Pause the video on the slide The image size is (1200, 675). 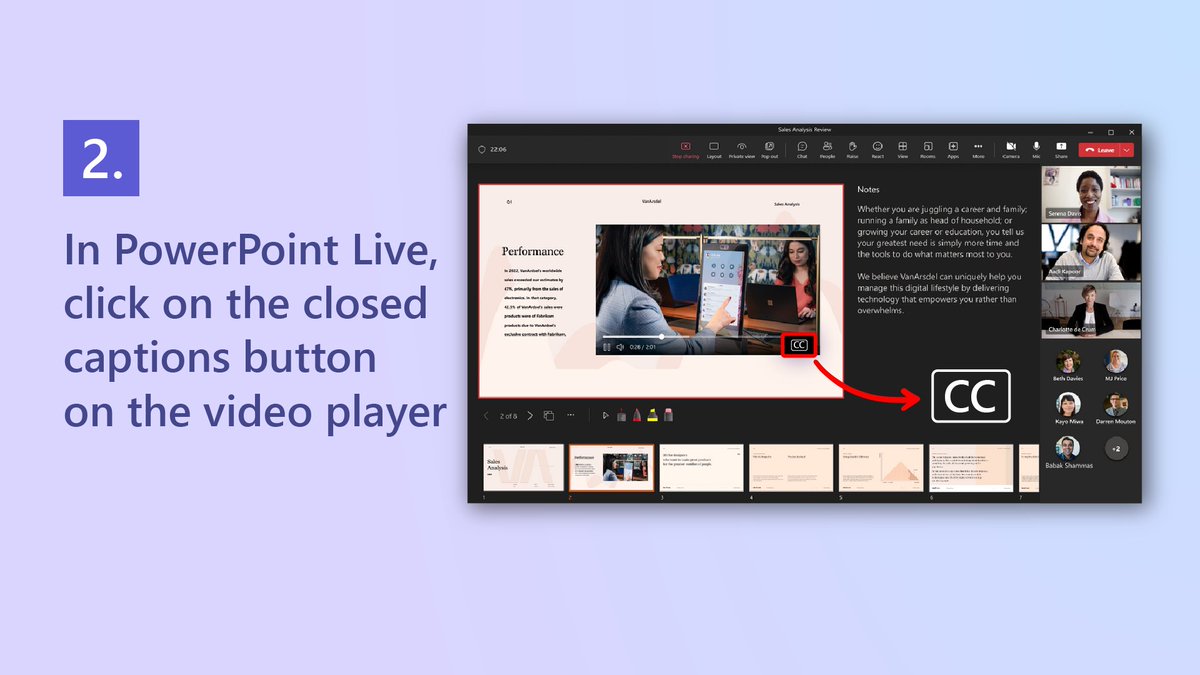(x=607, y=347)
